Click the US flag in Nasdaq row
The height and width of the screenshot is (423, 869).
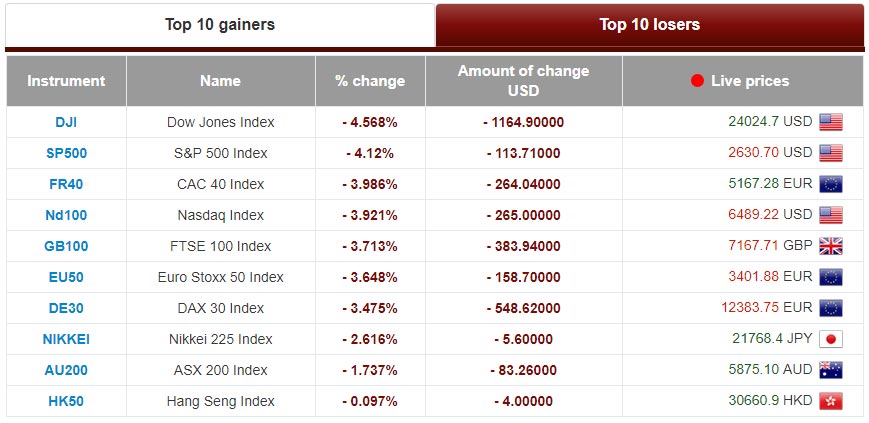[x=830, y=215]
